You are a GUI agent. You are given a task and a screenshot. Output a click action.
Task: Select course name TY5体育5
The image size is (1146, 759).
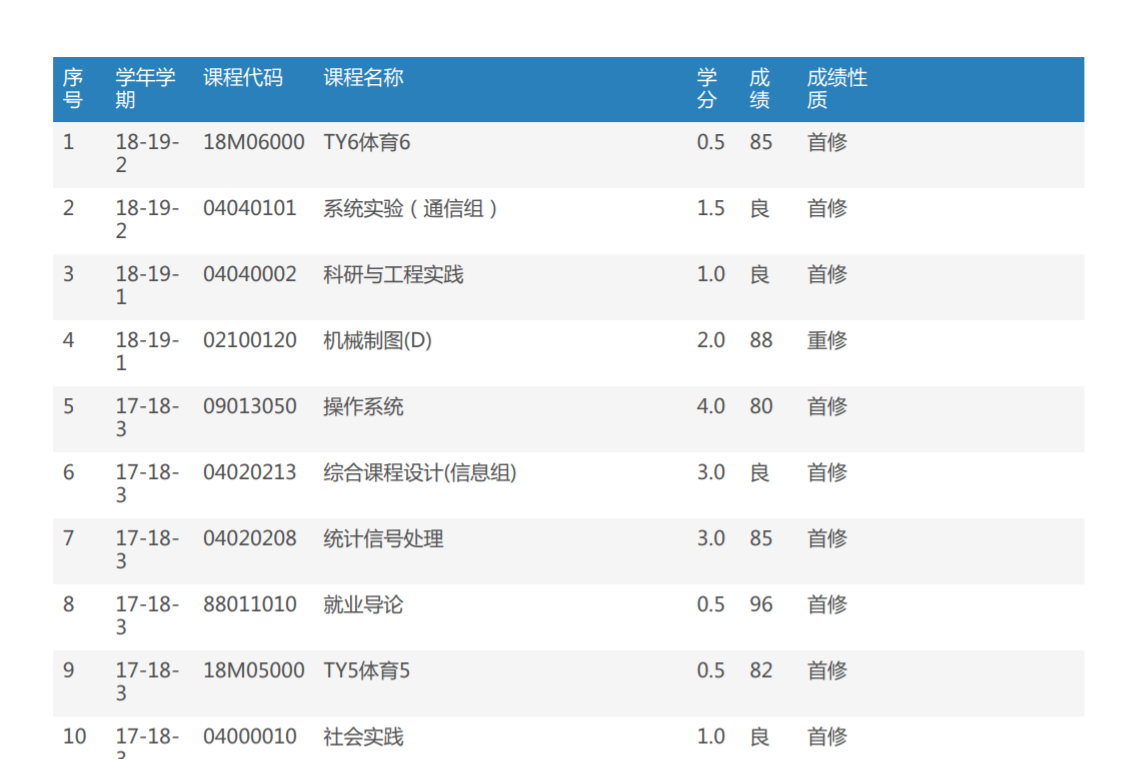367,671
